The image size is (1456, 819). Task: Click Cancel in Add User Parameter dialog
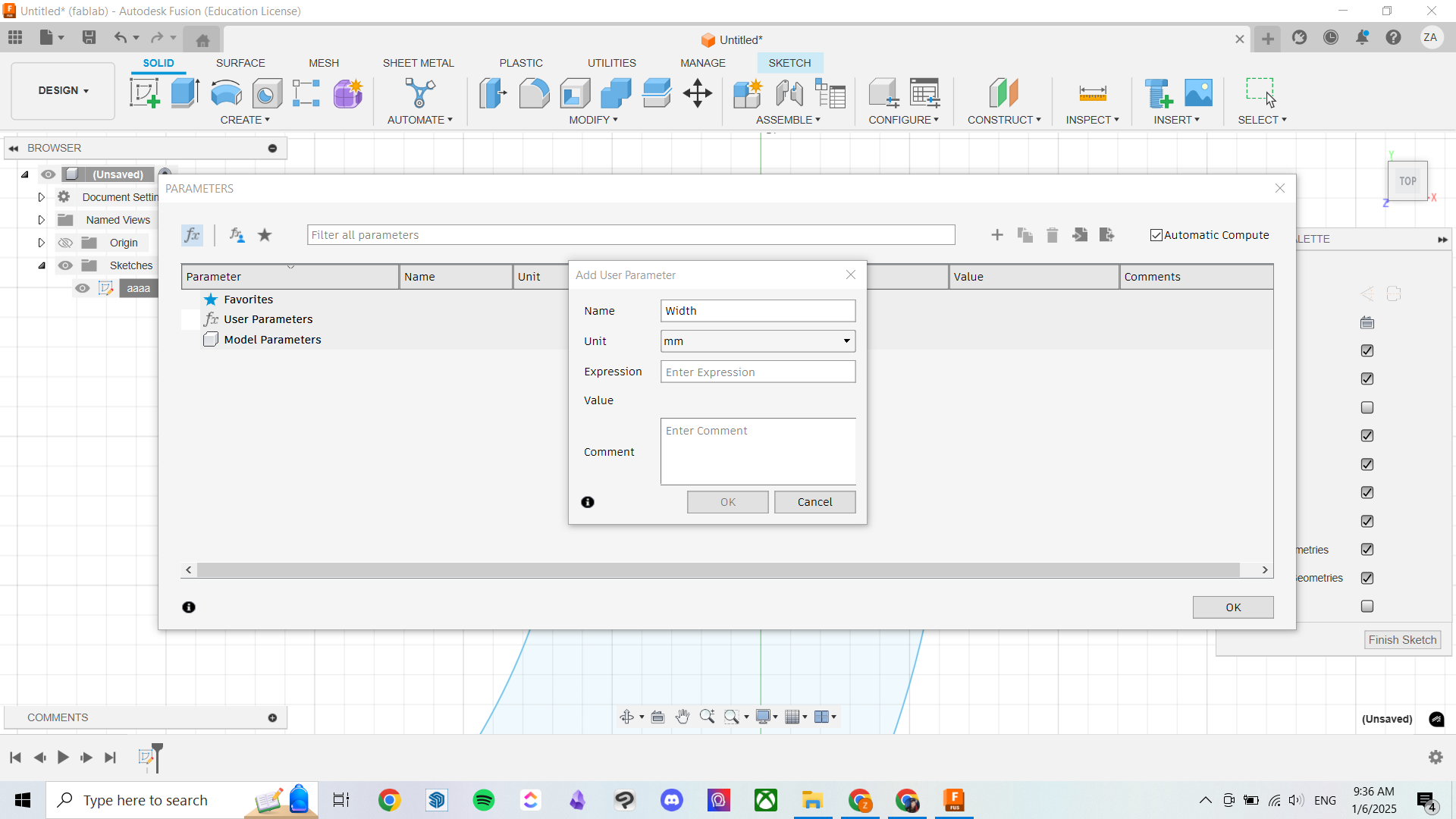(x=814, y=502)
